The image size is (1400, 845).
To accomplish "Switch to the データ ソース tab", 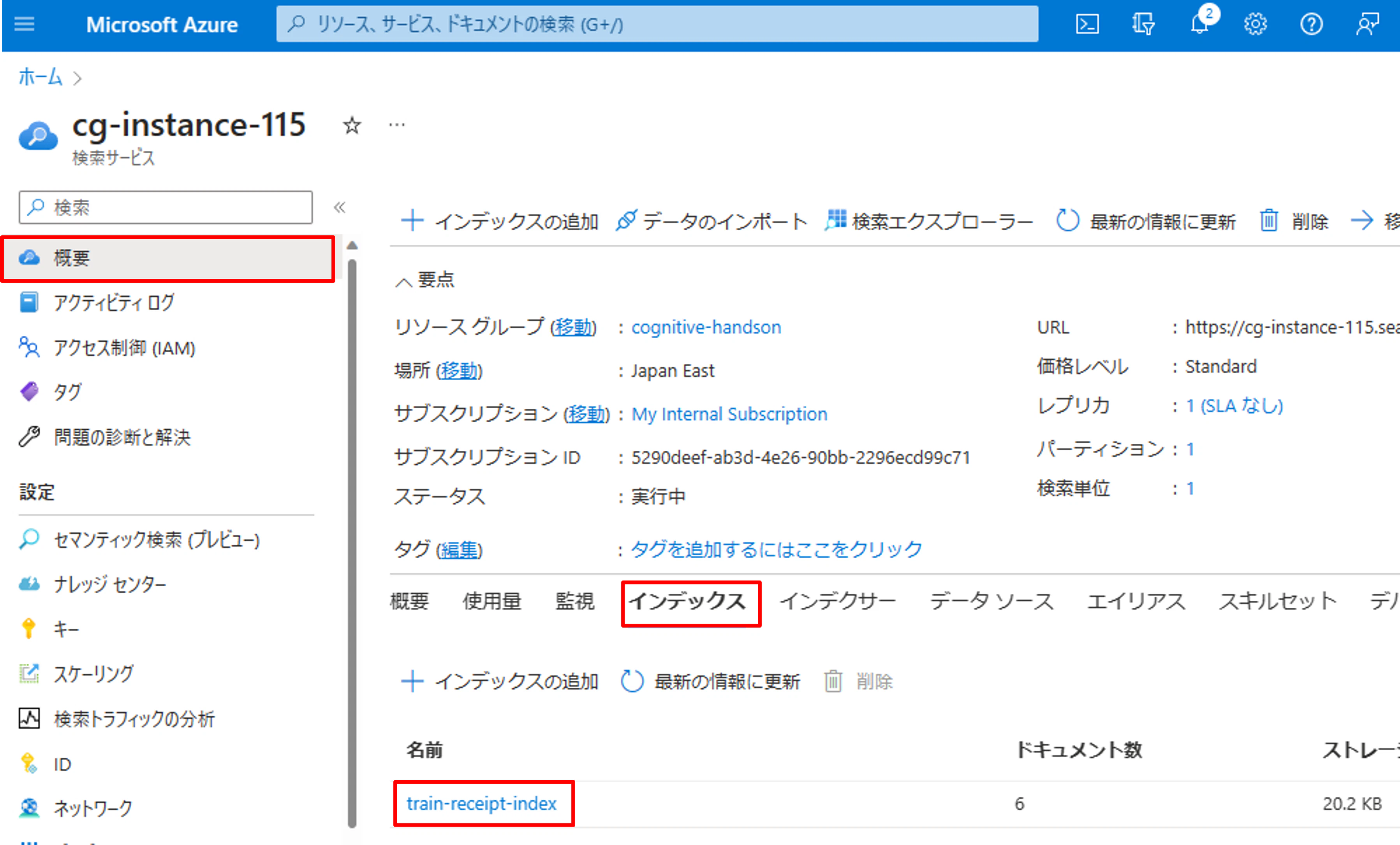I will [991, 601].
